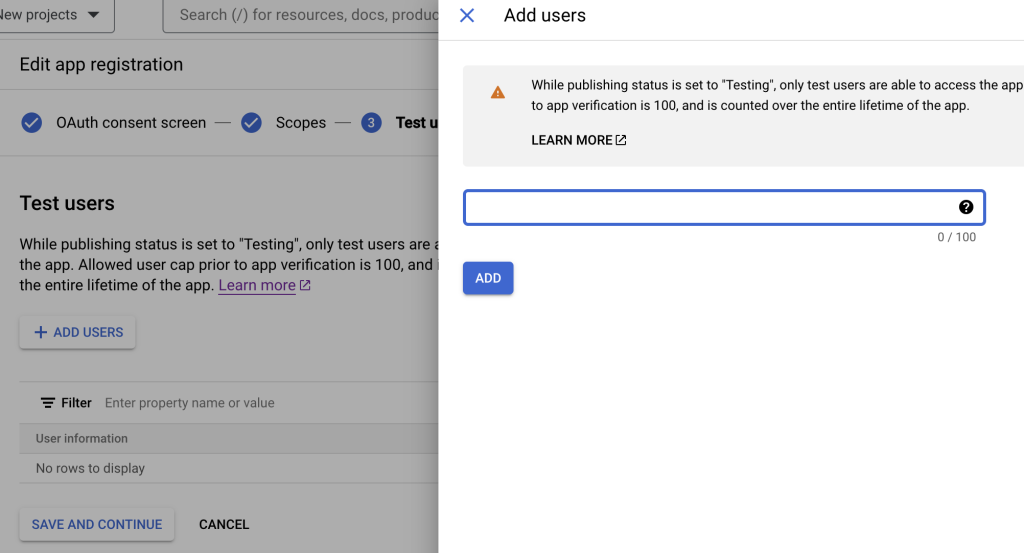1024x553 pixels.
Task: Click the OAuth consent screen checkmark icon
Action: pos(31,123)
